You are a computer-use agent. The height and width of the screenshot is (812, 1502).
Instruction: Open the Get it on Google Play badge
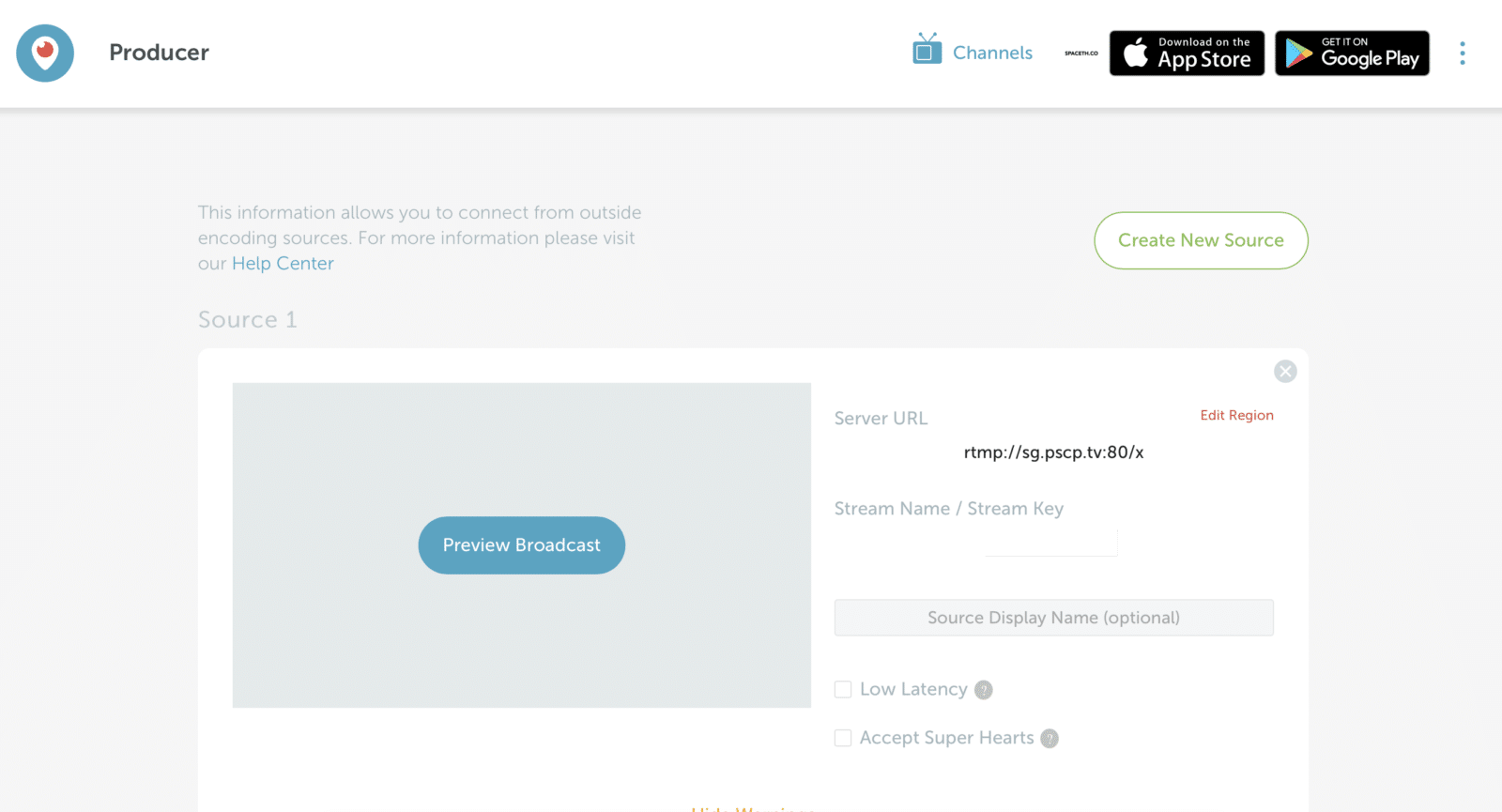point(1352,54)
